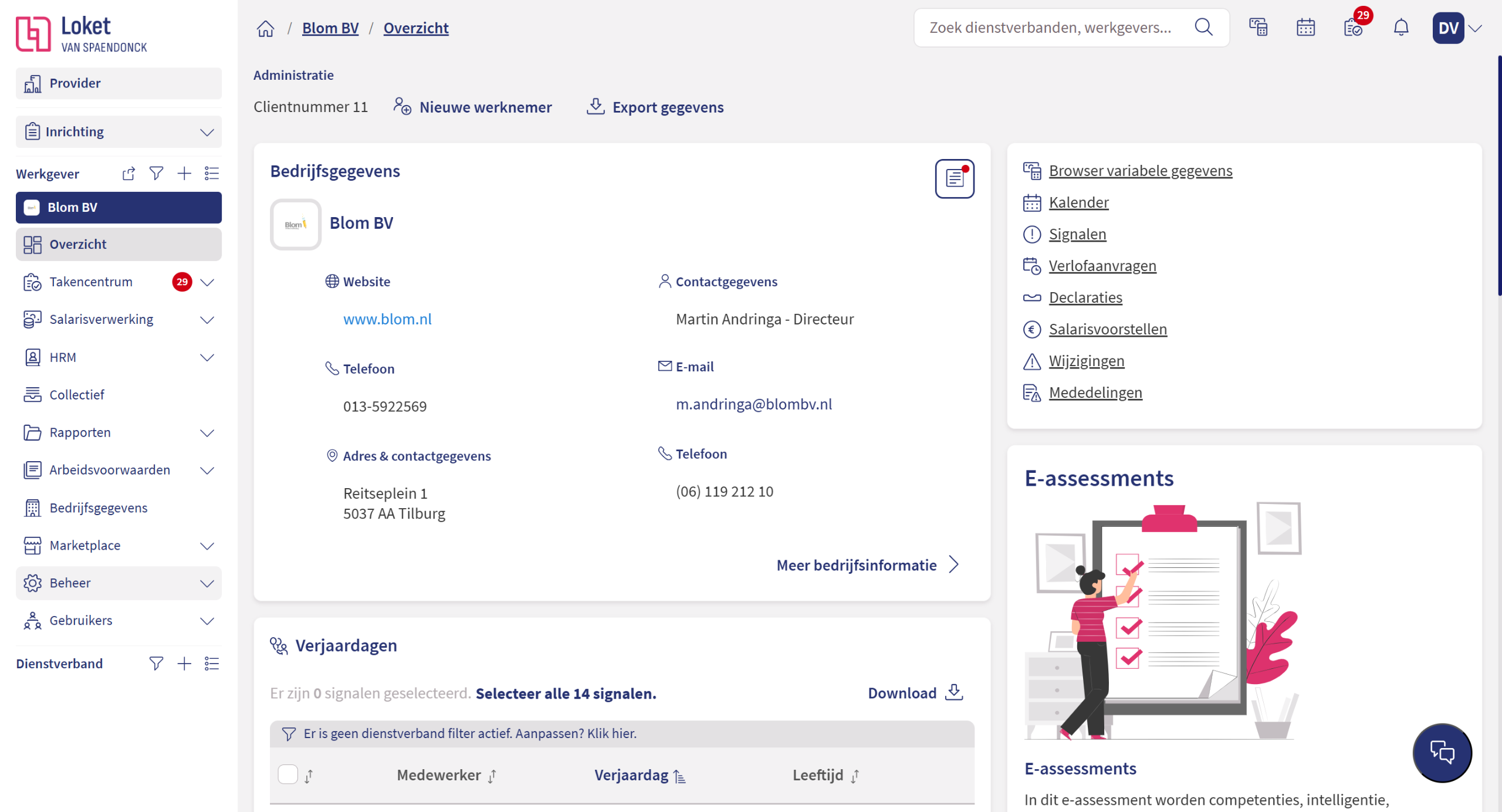1502x812 pixels.
Task: Open the notifications bell
Action: [x=1400, y=28]
